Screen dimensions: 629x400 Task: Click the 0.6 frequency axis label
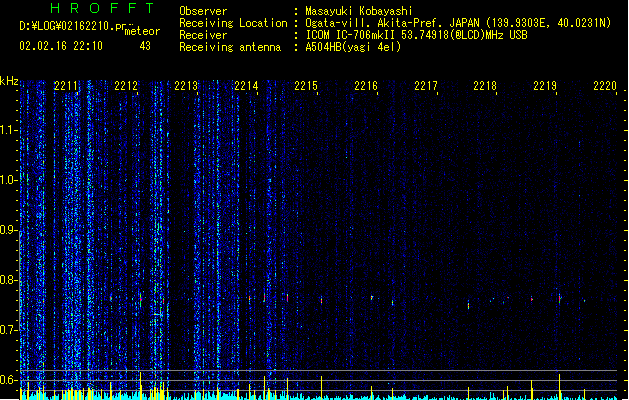pos(8,380)
